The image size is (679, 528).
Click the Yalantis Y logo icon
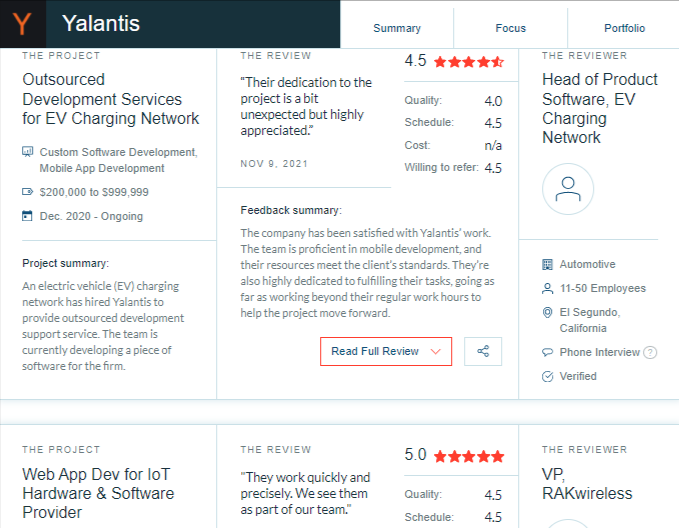22,24
